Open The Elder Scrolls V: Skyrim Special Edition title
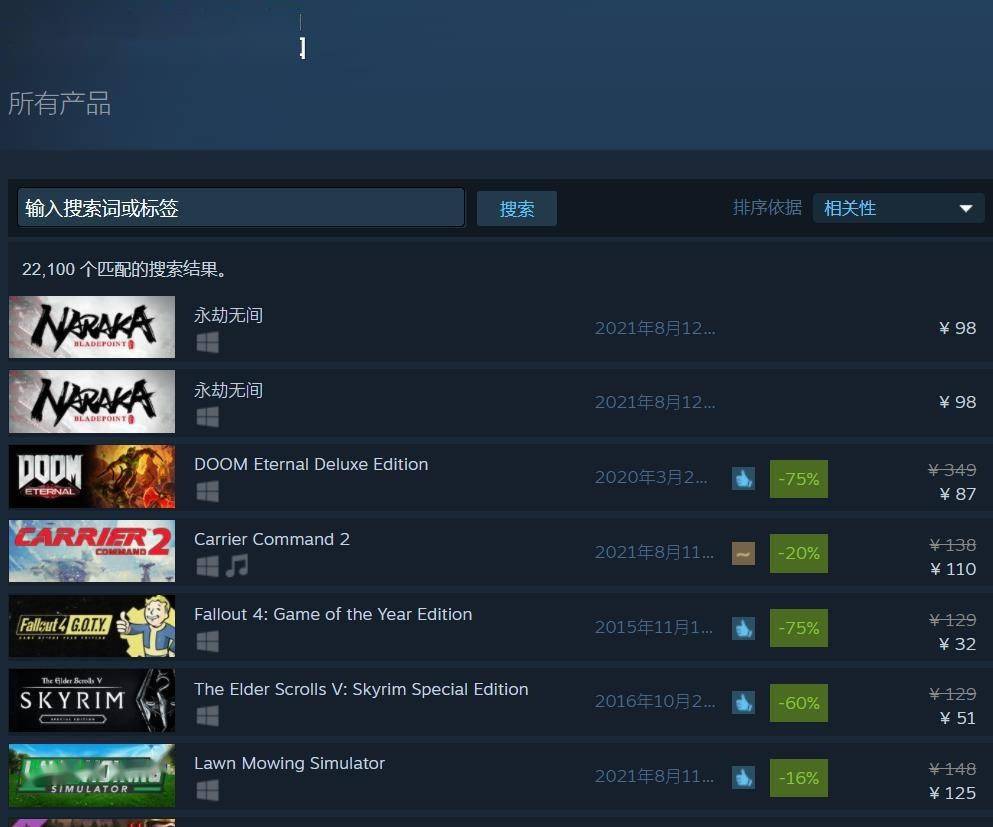Screen dimensions: 993x827 (x=361, y=689)
